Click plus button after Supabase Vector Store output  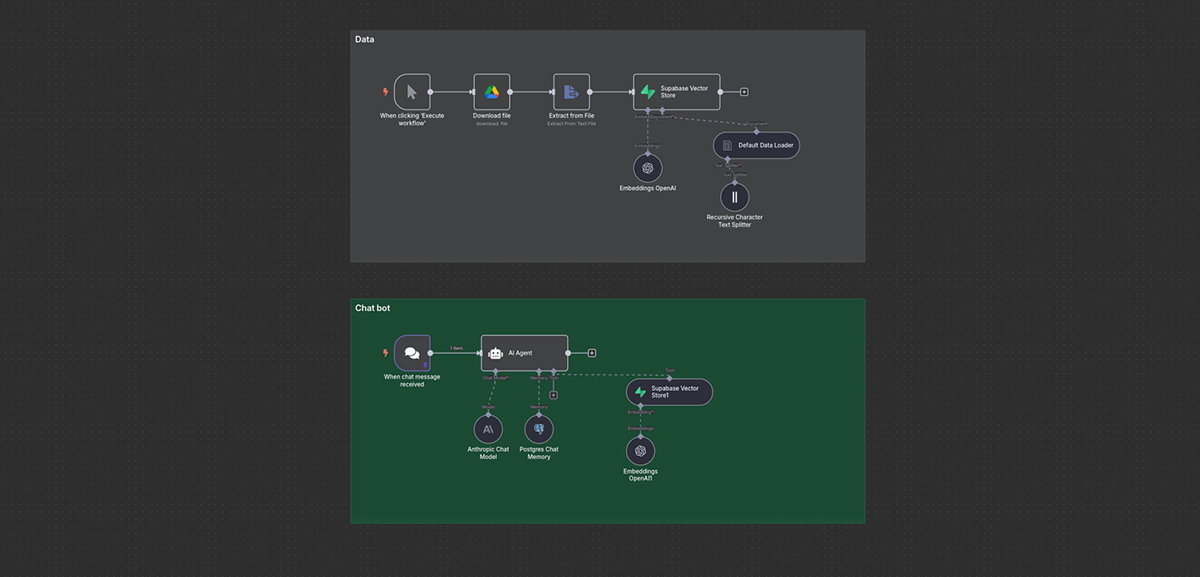(744, 92)
